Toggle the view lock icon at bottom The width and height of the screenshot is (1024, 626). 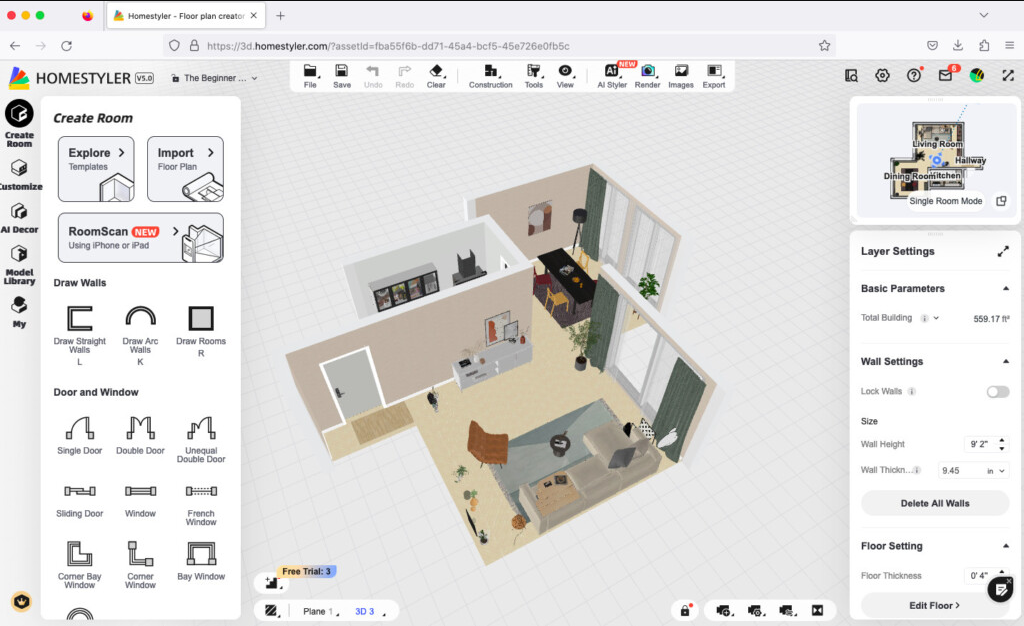pyautogui.click(x=684, y=610)
